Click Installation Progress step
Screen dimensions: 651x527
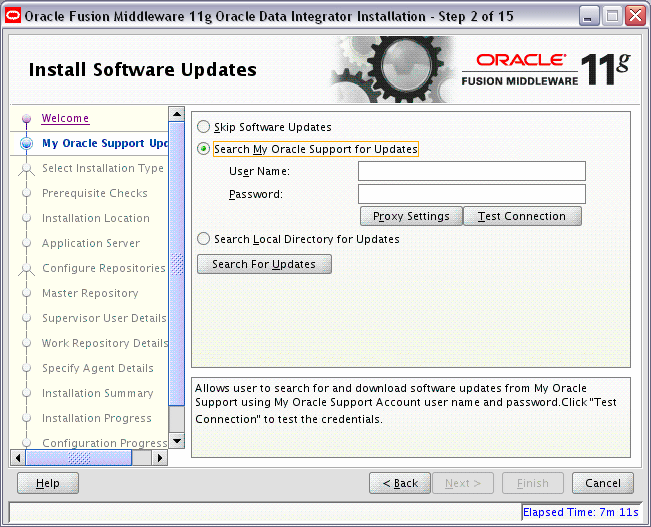(97, 418)
